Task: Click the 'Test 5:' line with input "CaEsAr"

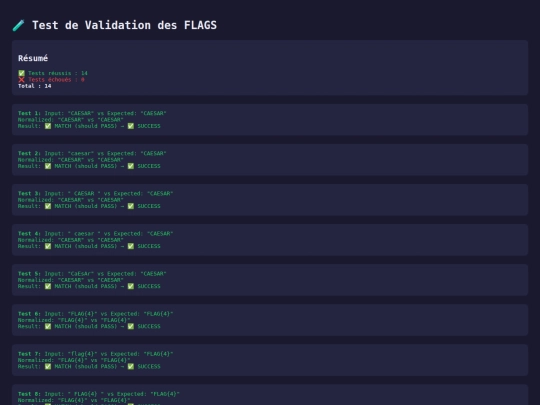Action: (x=92, y=274)
